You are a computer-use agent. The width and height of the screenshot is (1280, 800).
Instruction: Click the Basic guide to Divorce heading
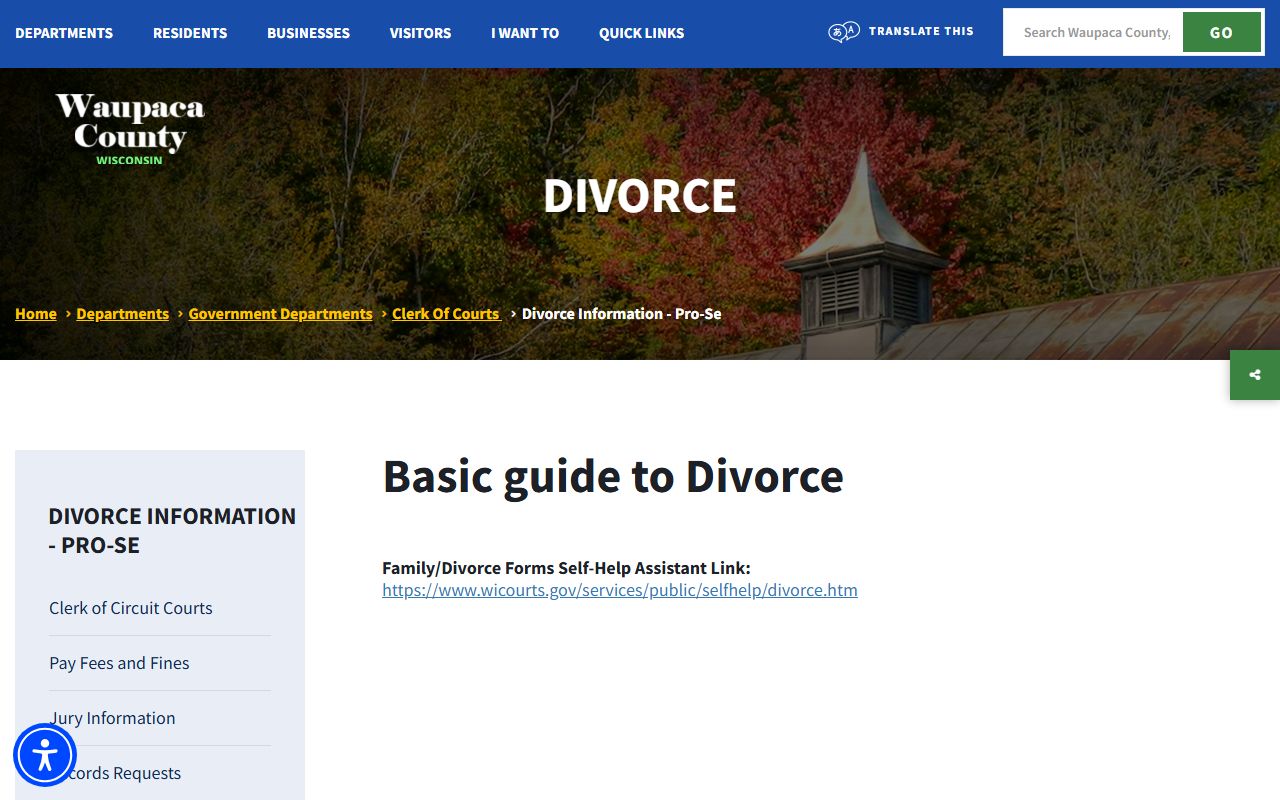click(613, 477)
